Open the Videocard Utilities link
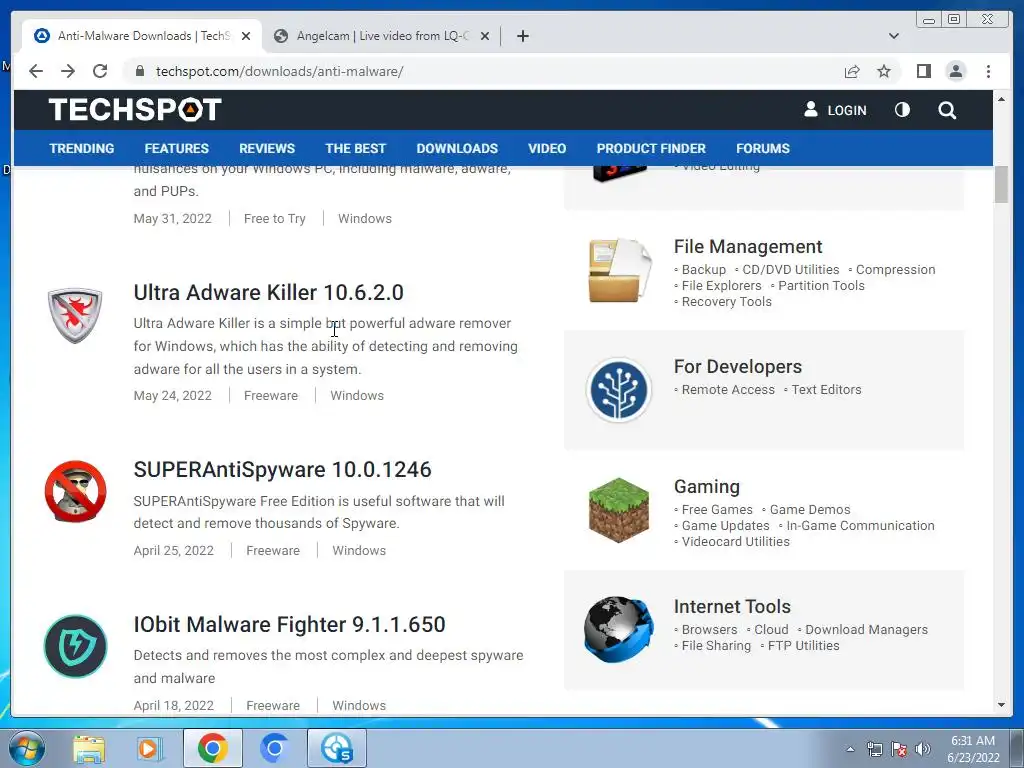The height and width of the screenshot is (768, 1024). click(735, 541)
